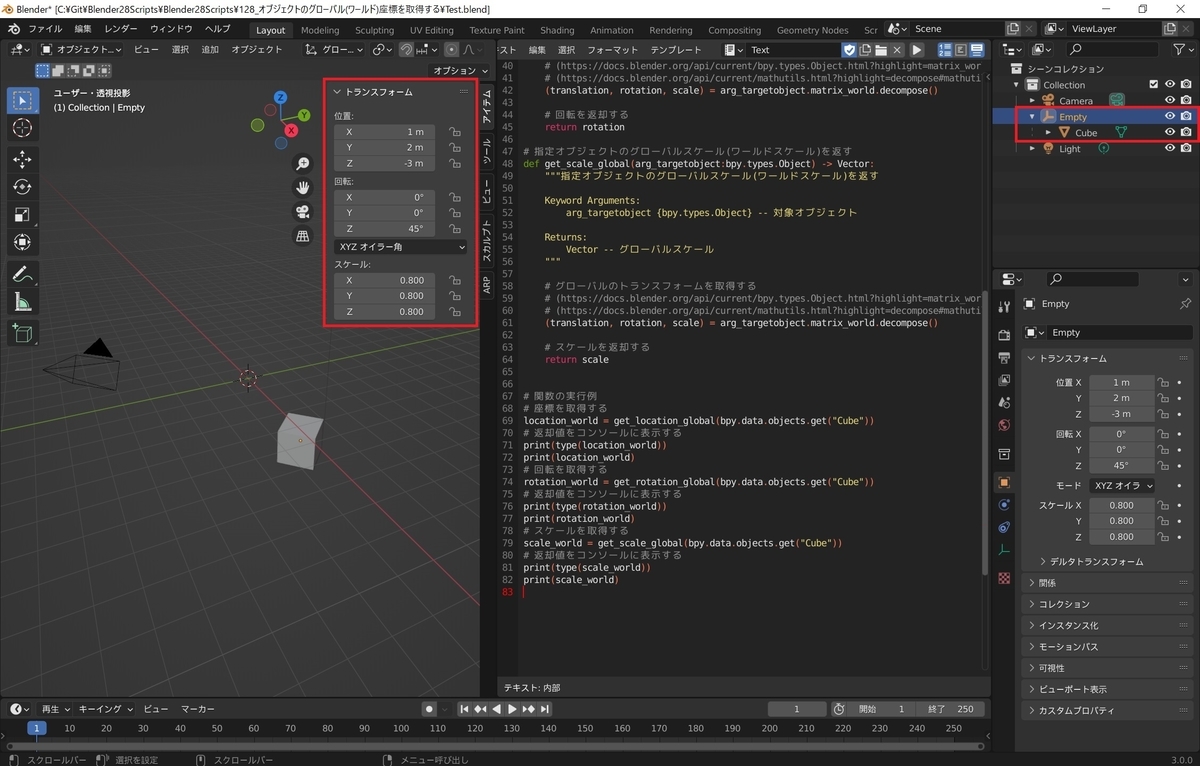This screenshot has width=1200, height=766.
Task: Expand the Camera item in the outliner
Action: [x=1033, y=100]
